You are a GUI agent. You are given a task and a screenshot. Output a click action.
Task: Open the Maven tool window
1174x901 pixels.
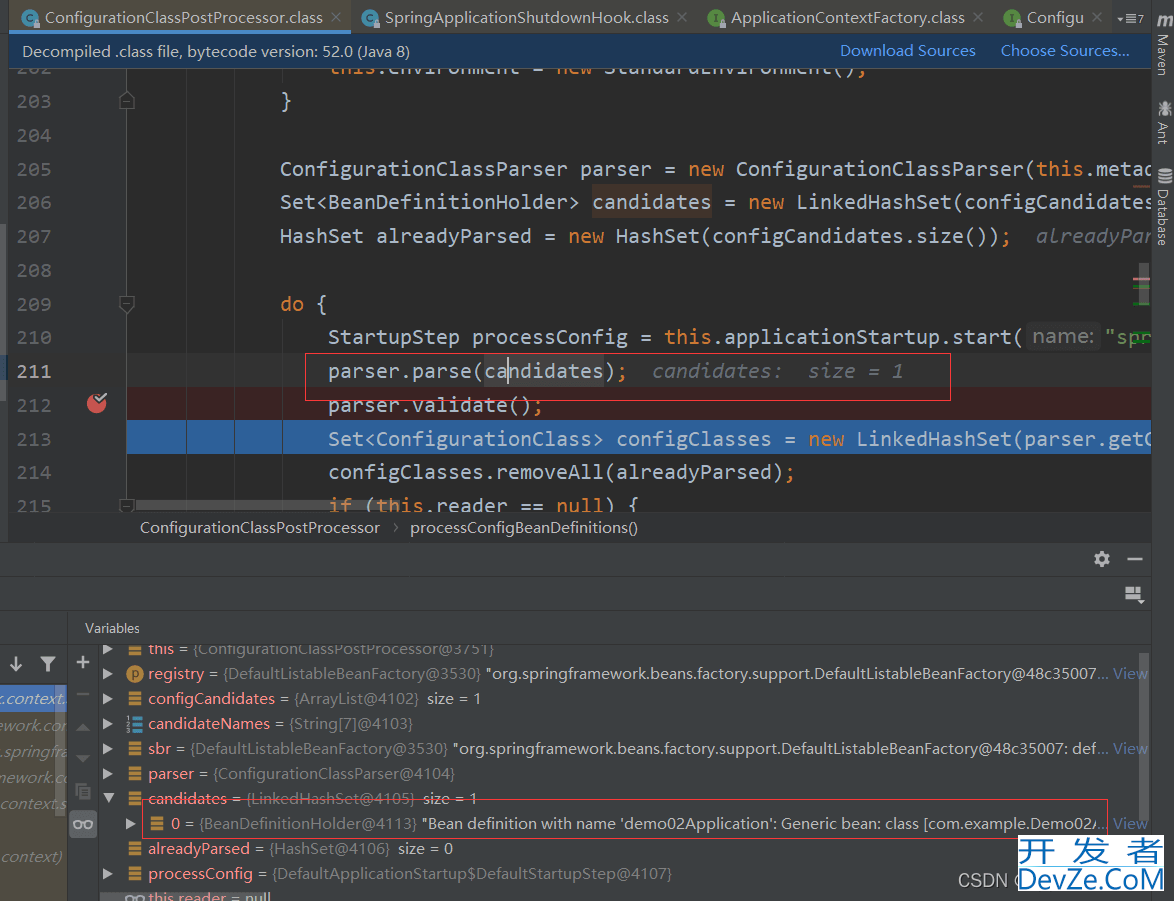(x=1164, y=45)
